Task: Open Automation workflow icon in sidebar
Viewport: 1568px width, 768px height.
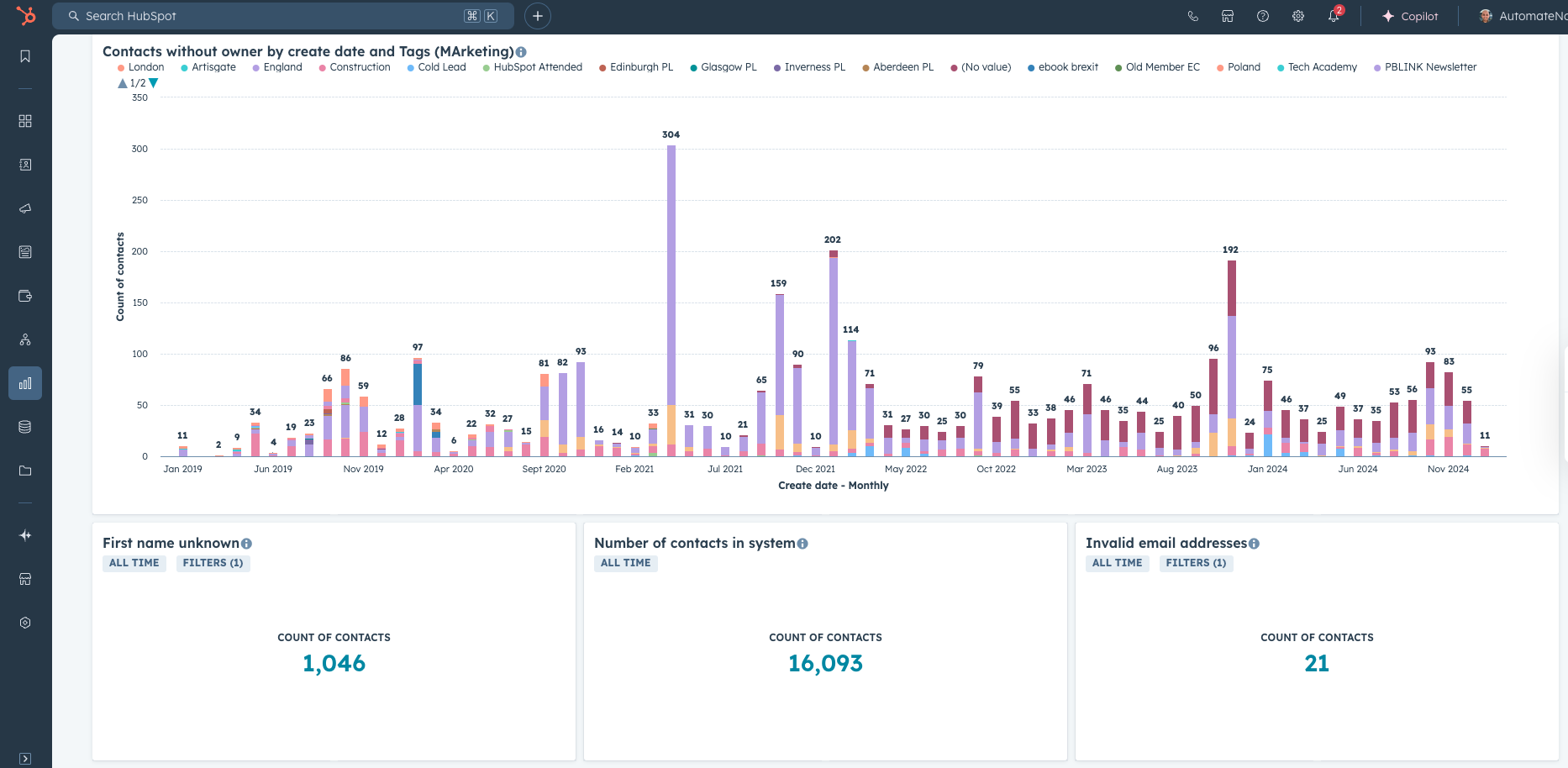Action: (x=25, y=339)
